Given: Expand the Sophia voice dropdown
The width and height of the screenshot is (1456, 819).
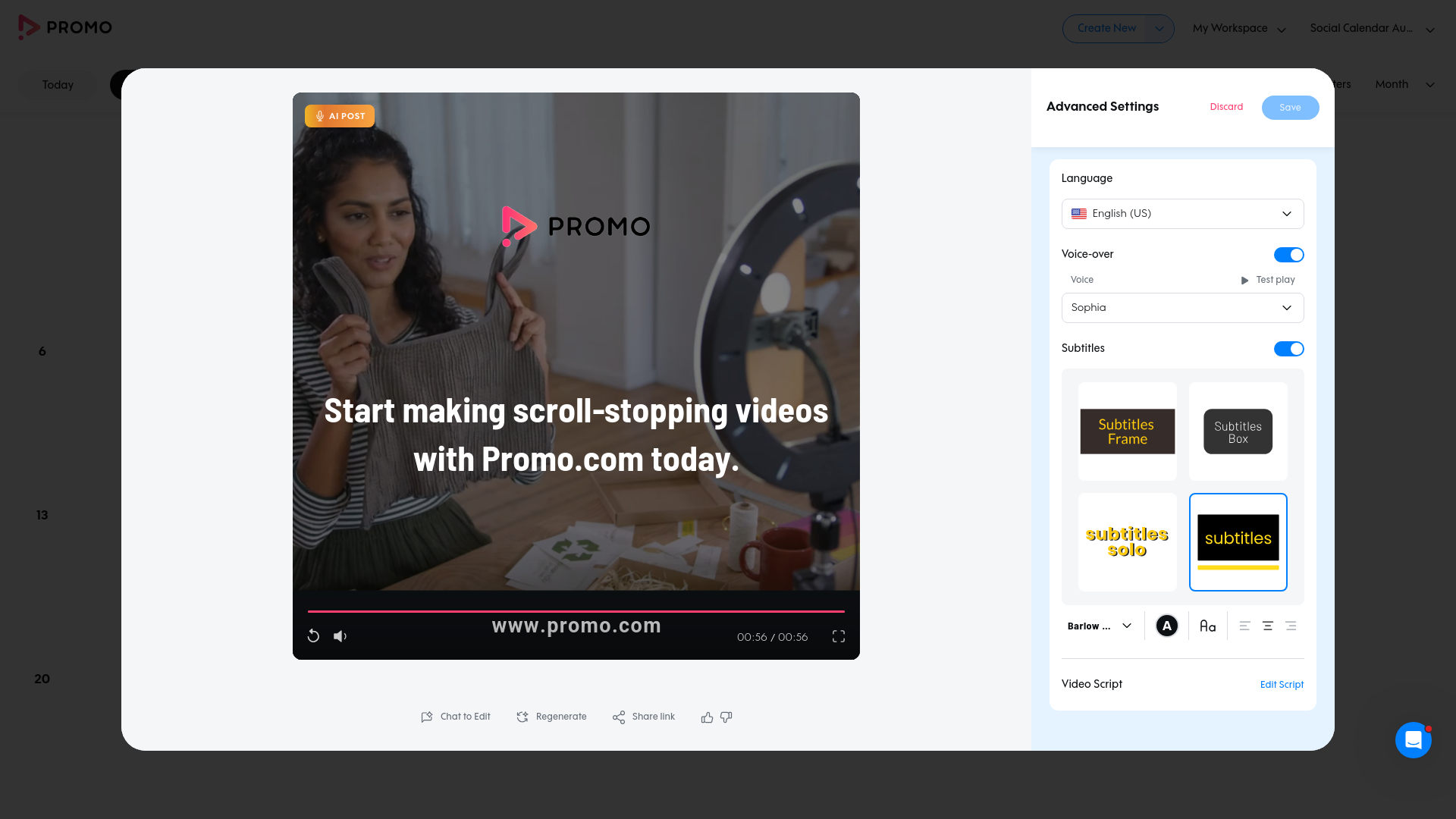Looking at the screenshot, I should click(1182, 308).
